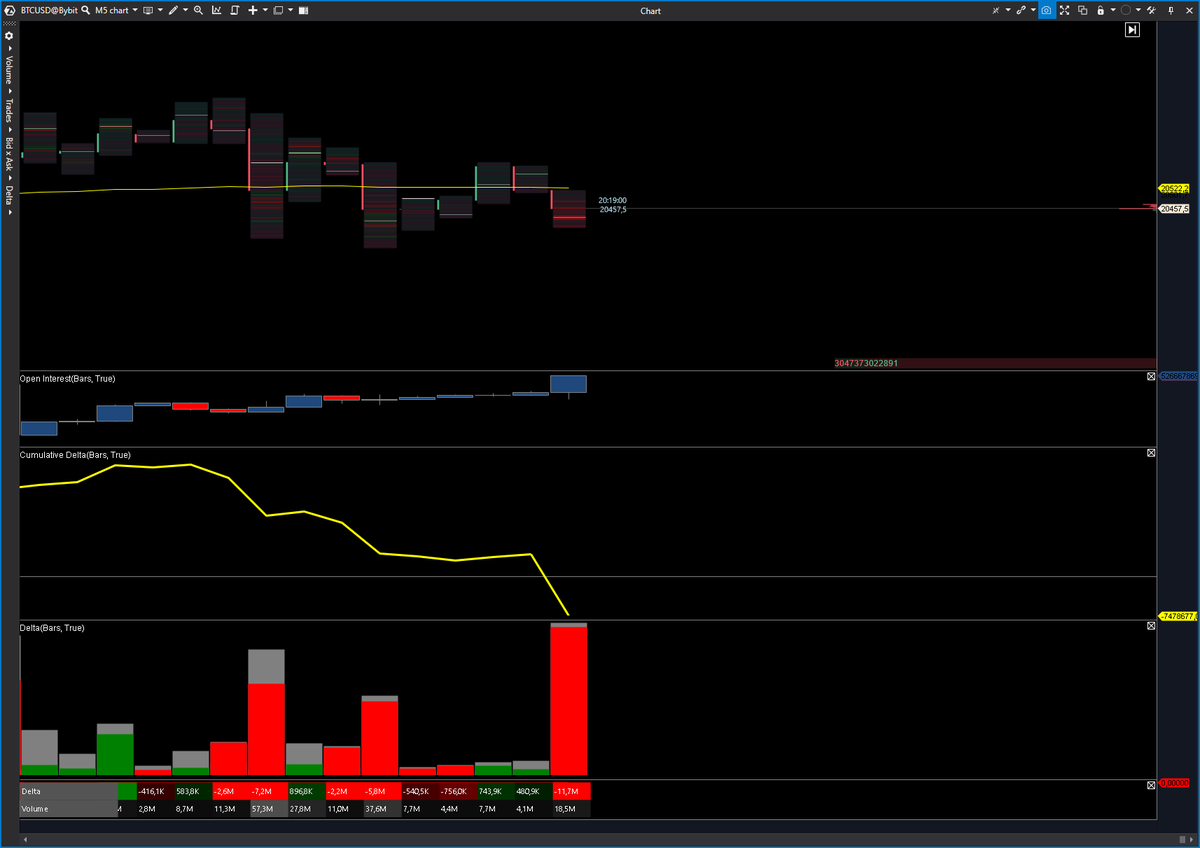This screenshot has width=1200, height=848.
Task: Toggle the padlock lock icon
Action: (x=1100, y=10)
